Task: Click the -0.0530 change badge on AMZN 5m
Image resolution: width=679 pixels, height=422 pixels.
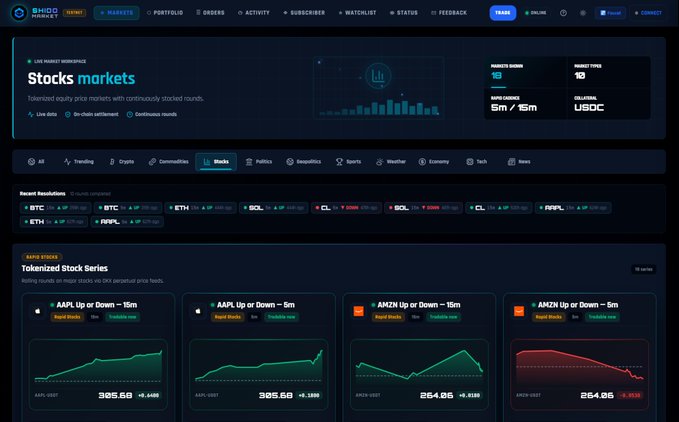Action: [630, 396]
